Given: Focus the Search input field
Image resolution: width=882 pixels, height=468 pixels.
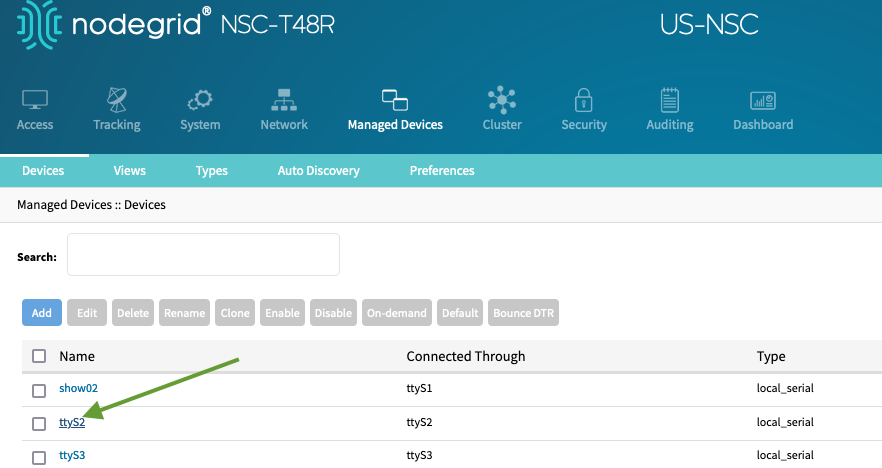Looking at the screenshot, I should [x=203, y=255].
